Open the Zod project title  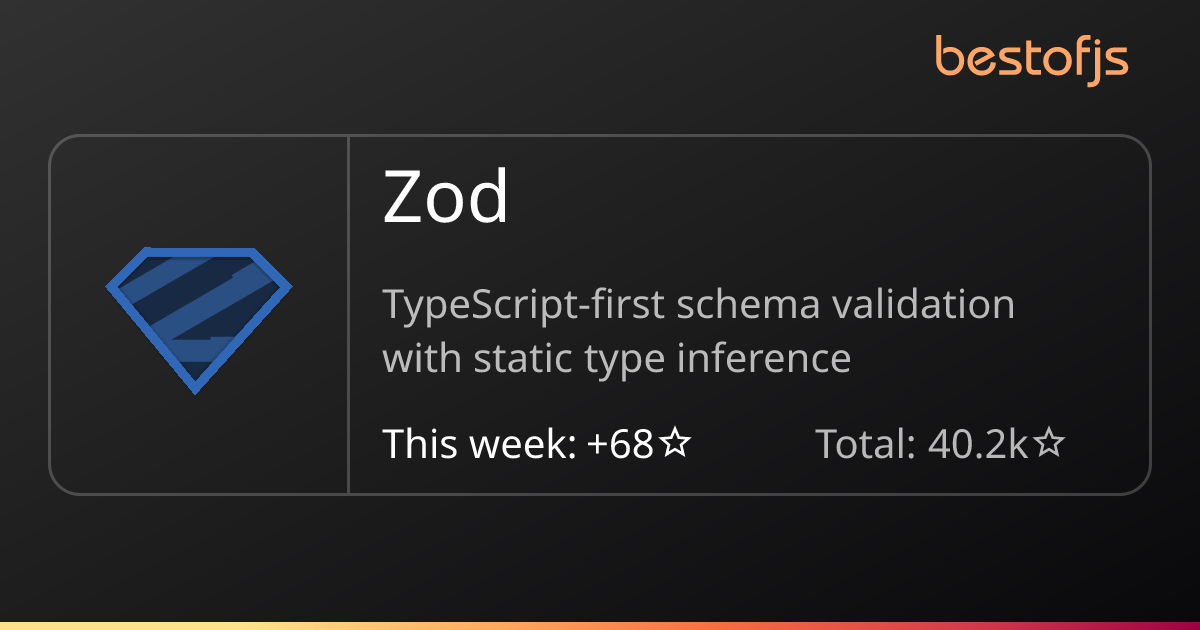coord(446,198)
